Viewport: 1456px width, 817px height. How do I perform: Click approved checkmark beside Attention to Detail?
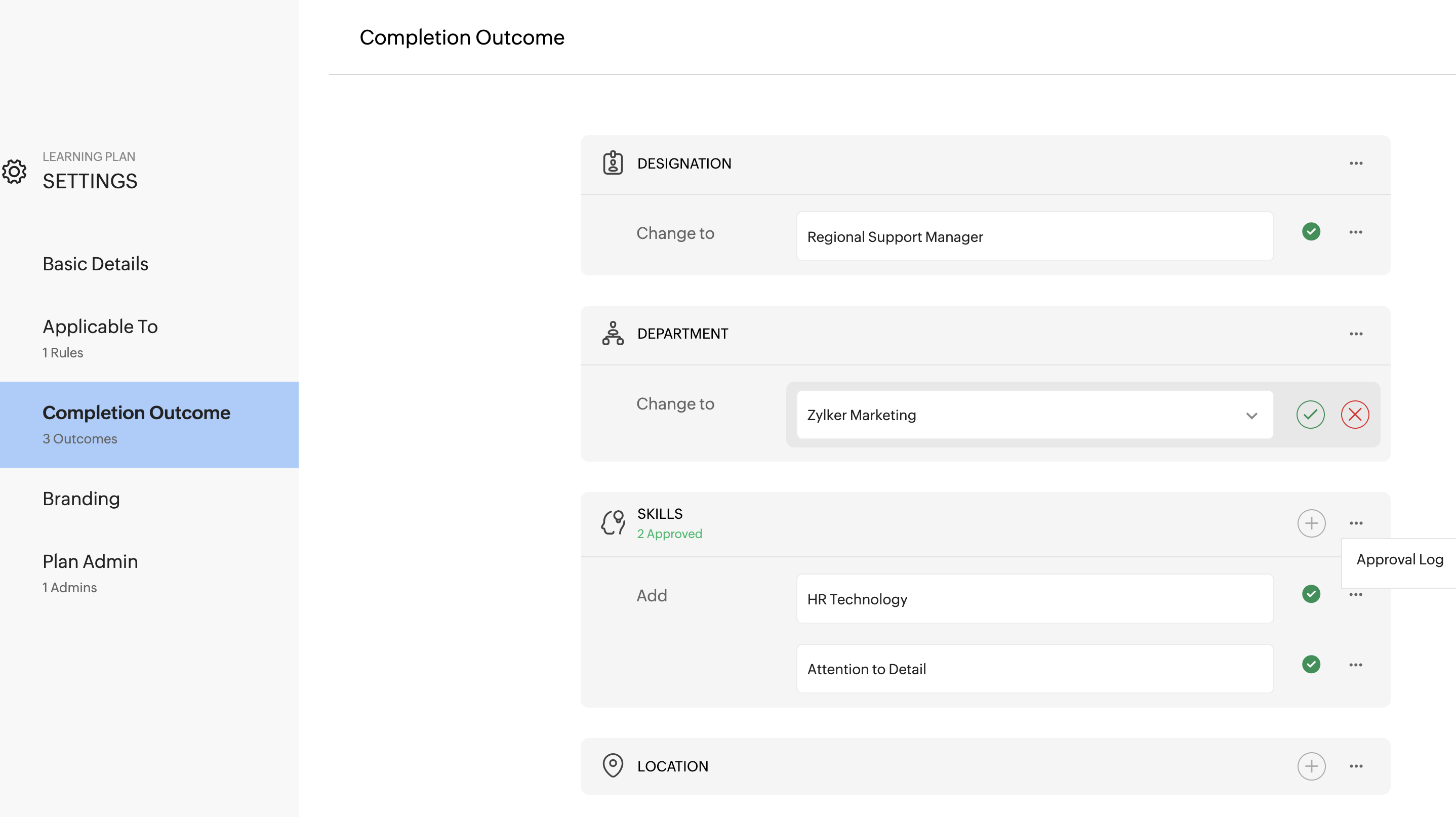[1311, 665]
